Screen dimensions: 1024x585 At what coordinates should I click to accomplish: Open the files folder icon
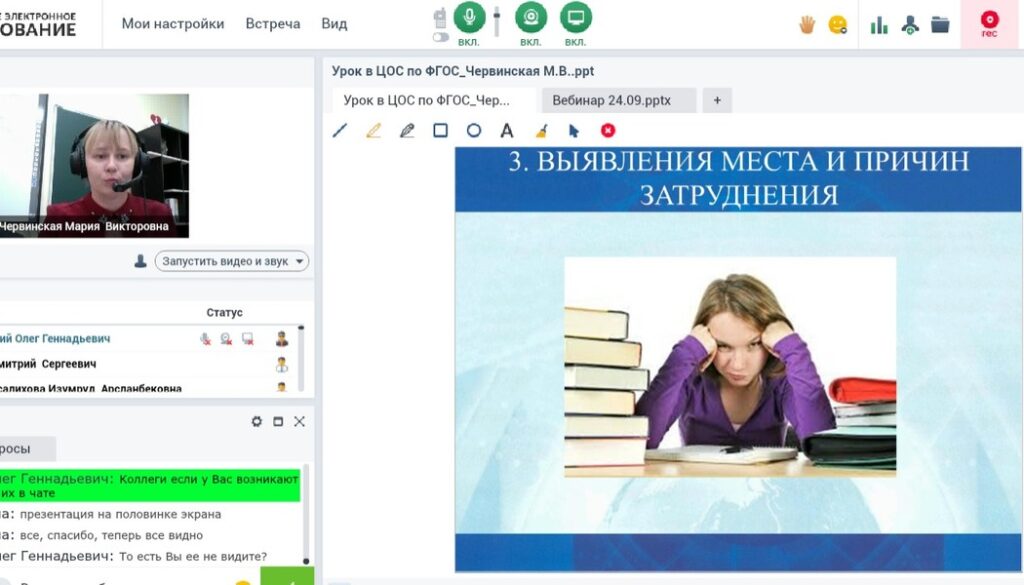[940, 25]
